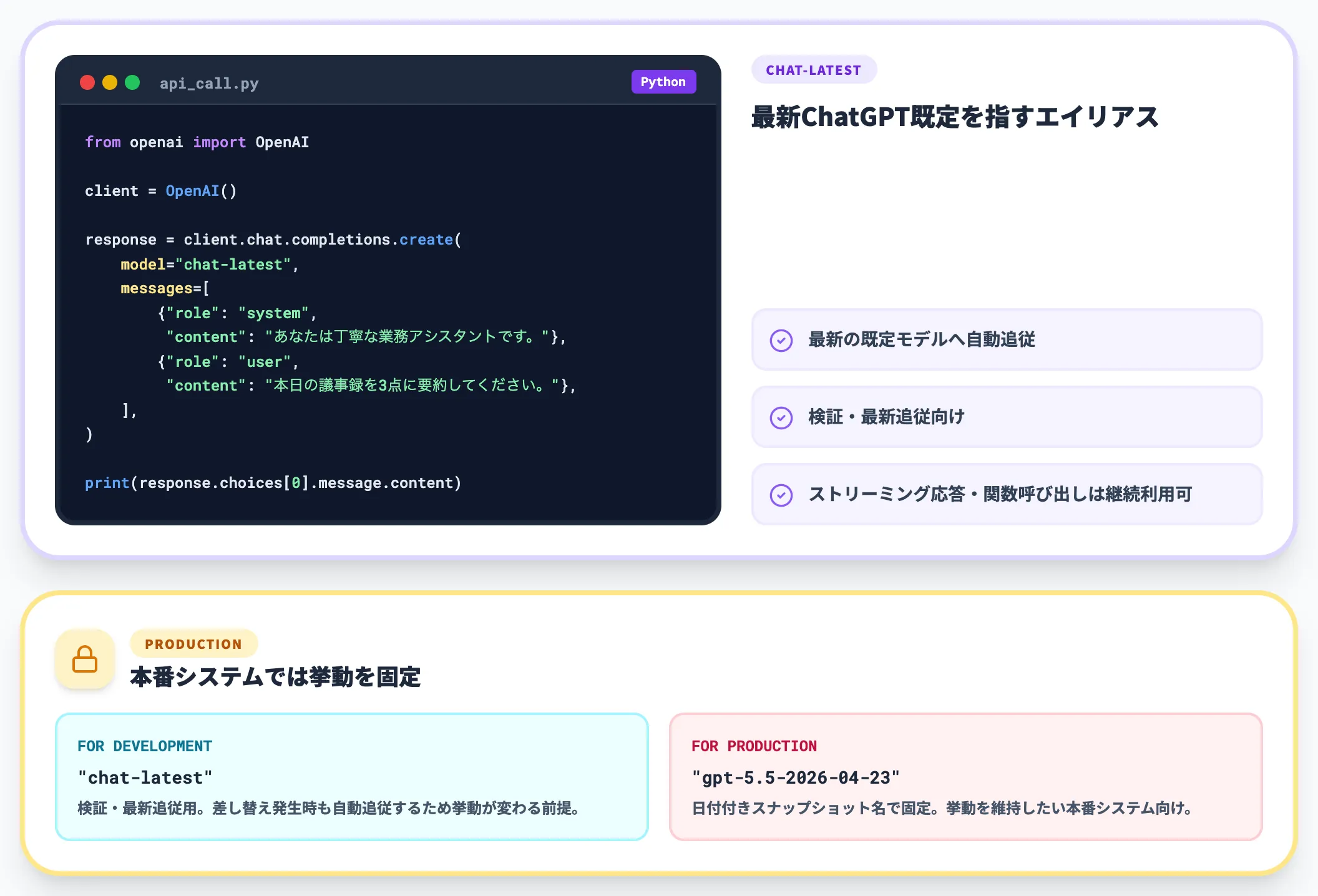Image resolution: width=1318 pixels, height=896 pixels.
Task: Click the yellow window dot in the code header
Action: 110,82
